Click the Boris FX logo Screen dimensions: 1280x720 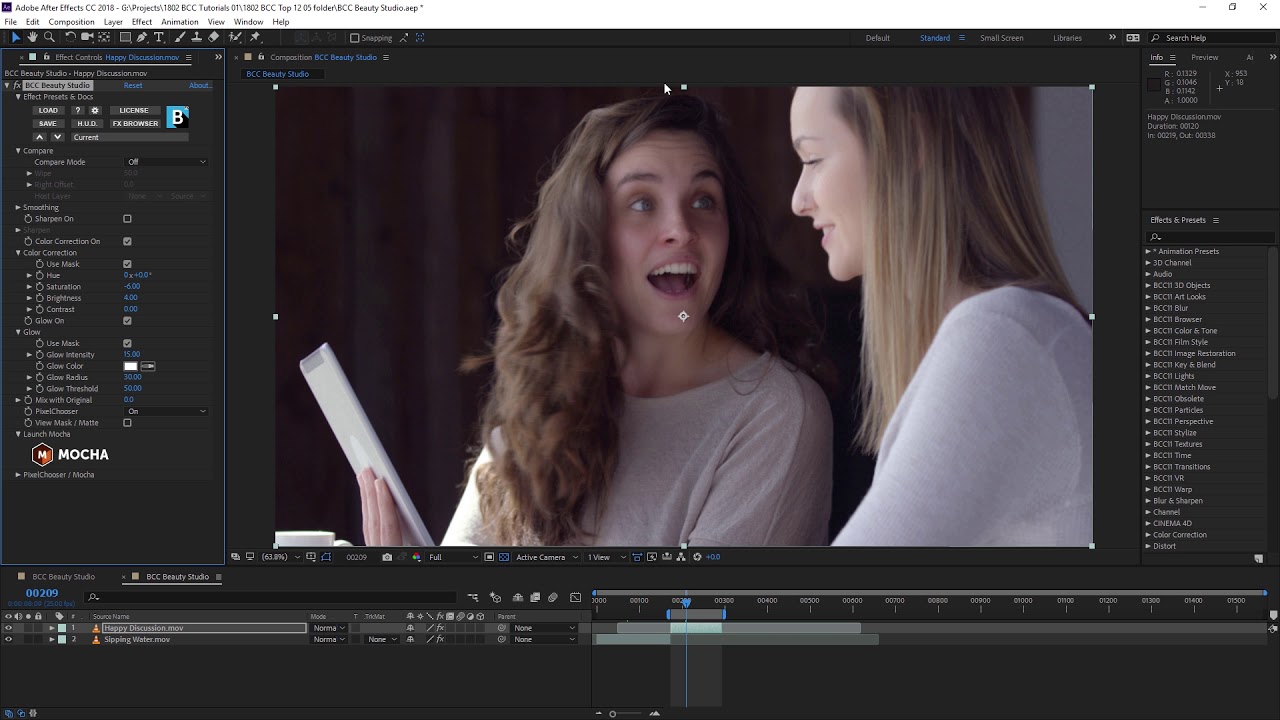click(177, 117)
